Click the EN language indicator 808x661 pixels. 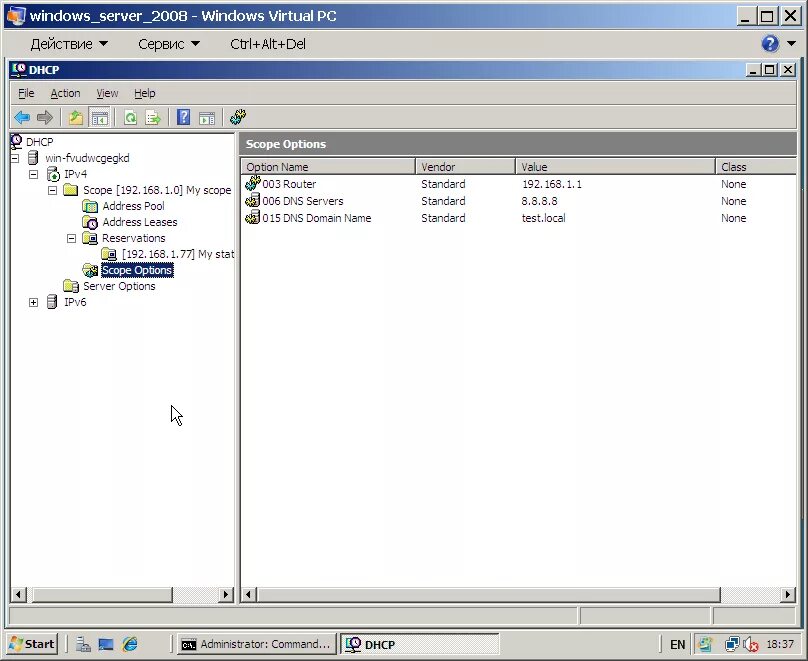677,645
